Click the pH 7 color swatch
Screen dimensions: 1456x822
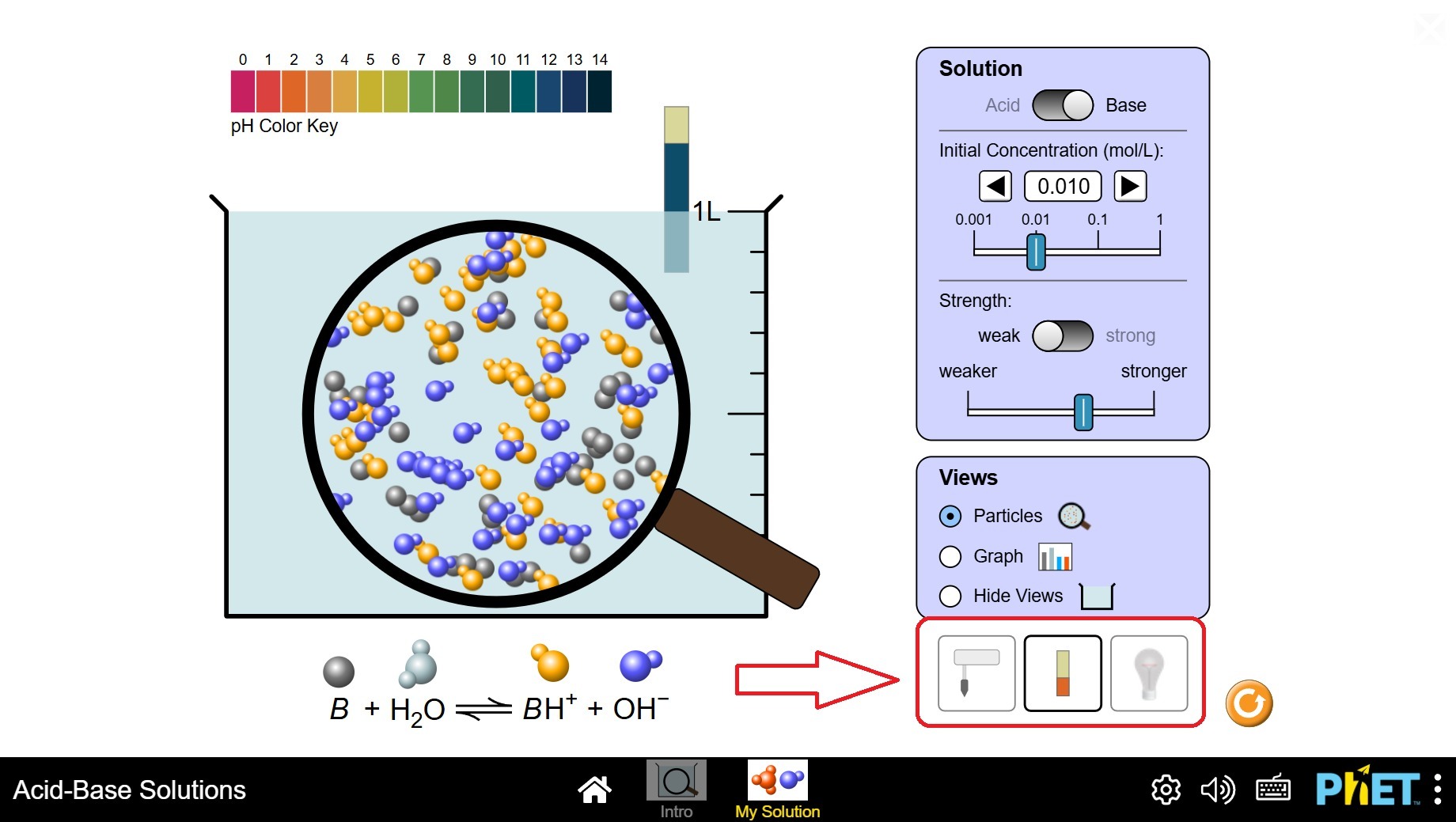coord(422,91)
